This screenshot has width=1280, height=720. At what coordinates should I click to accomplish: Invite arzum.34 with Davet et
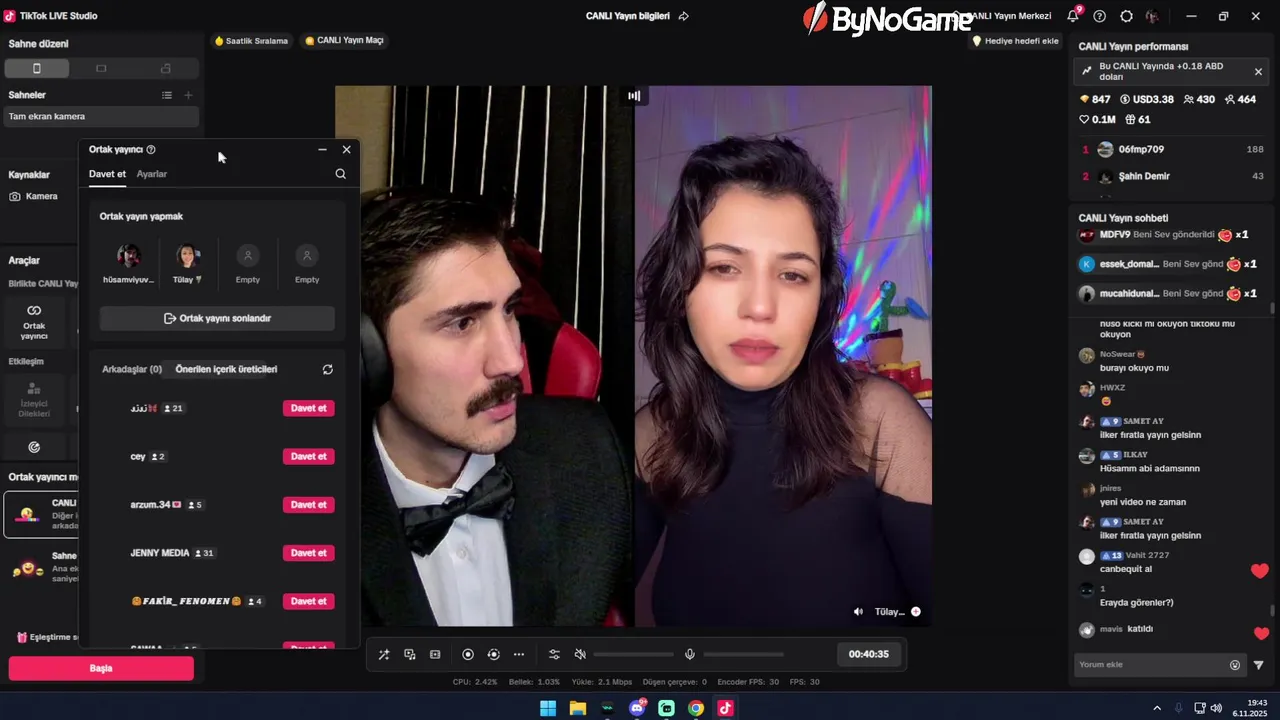tap(308, 505)
